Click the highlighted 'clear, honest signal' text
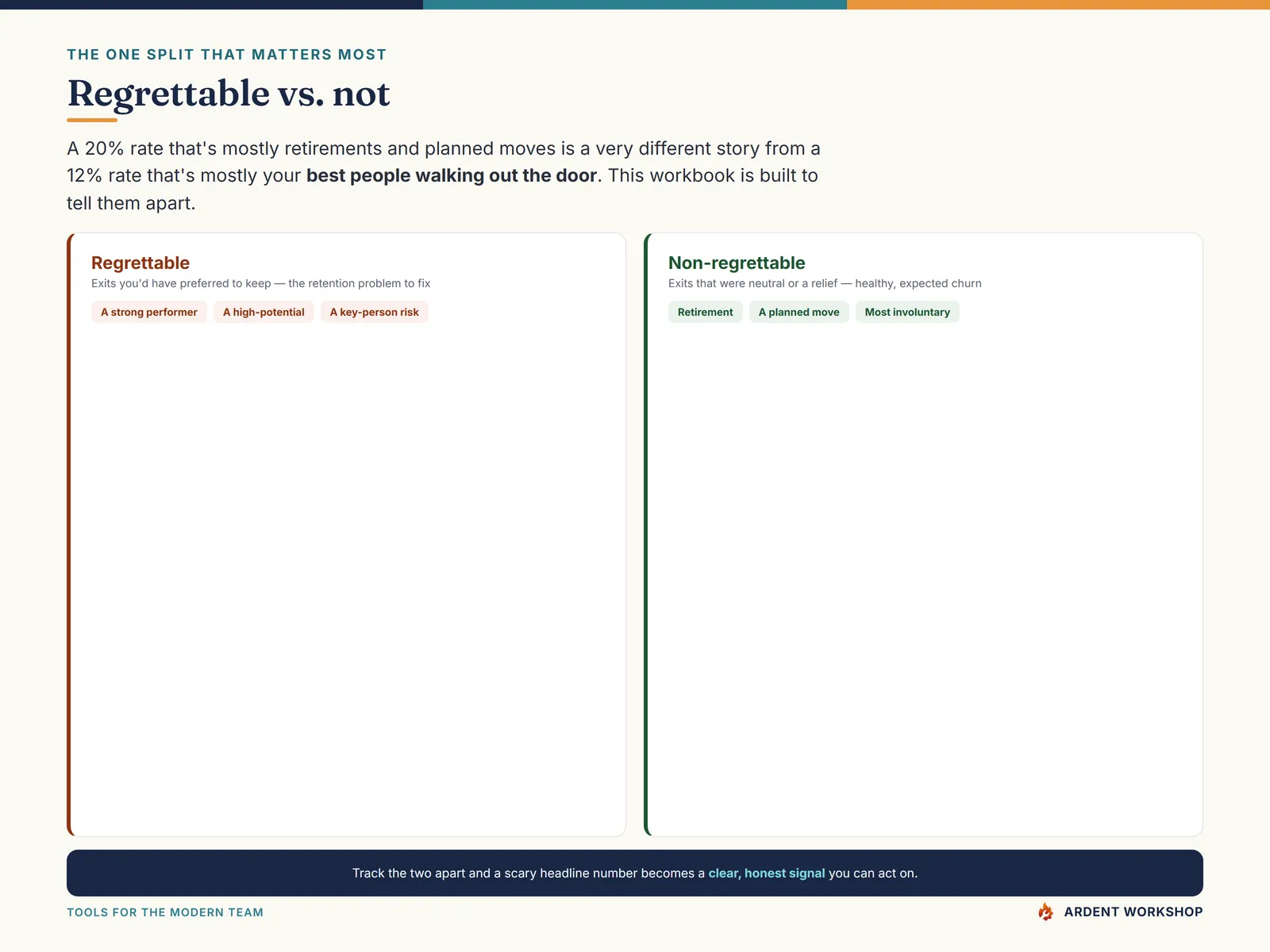This screenshot has height=952, width=1270. 767,873
